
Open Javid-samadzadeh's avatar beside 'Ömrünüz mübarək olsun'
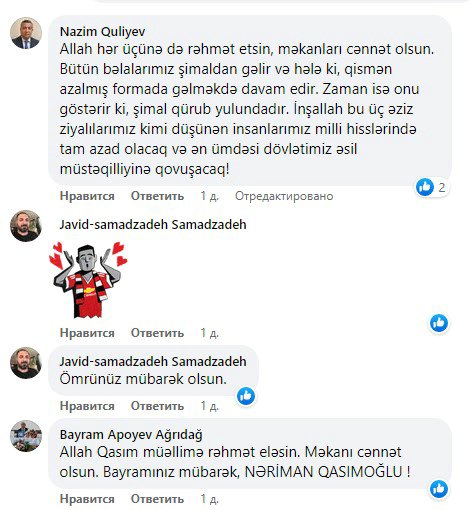(x=26, y=363)
